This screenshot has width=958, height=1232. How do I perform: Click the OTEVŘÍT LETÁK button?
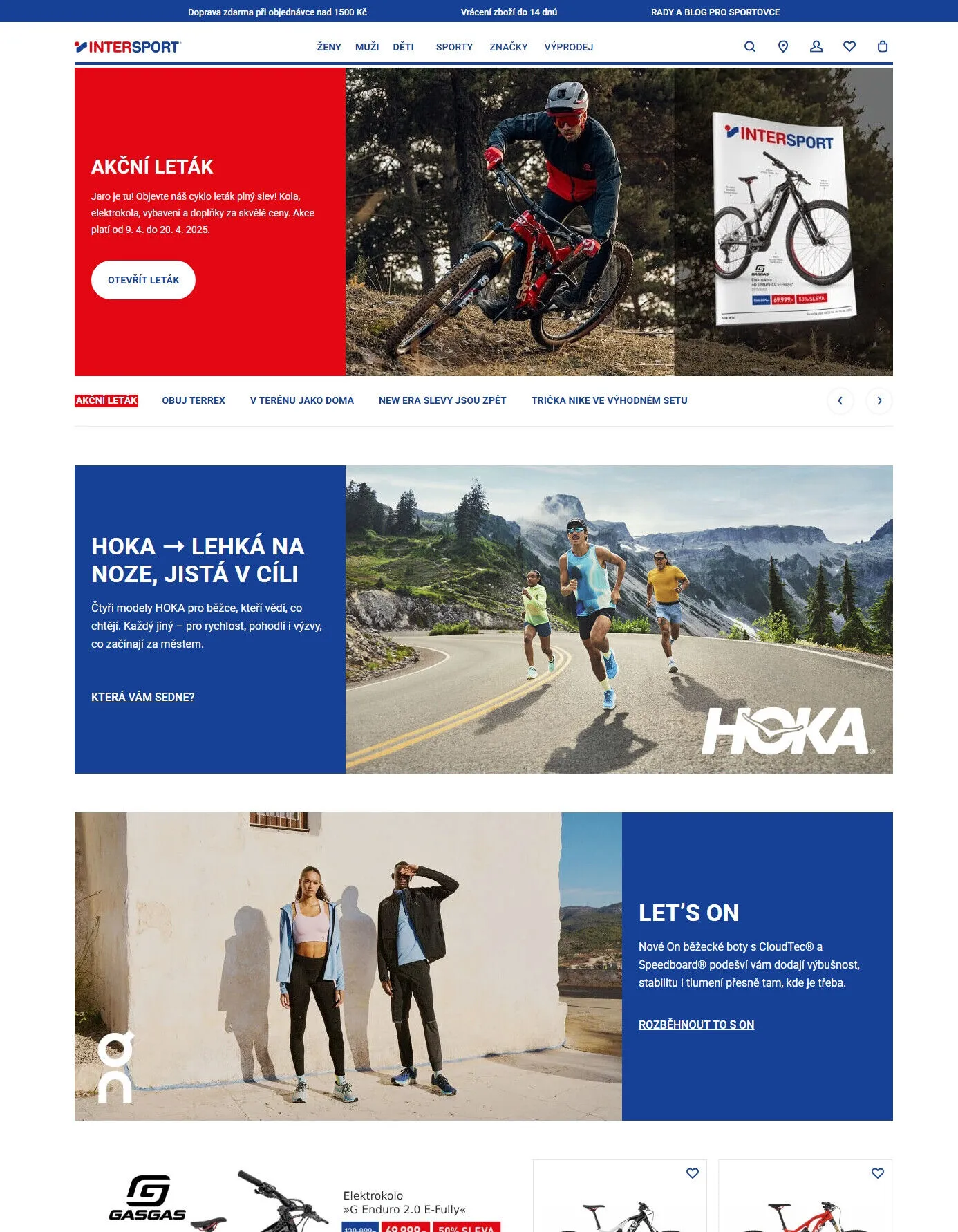tap(143, 280)
